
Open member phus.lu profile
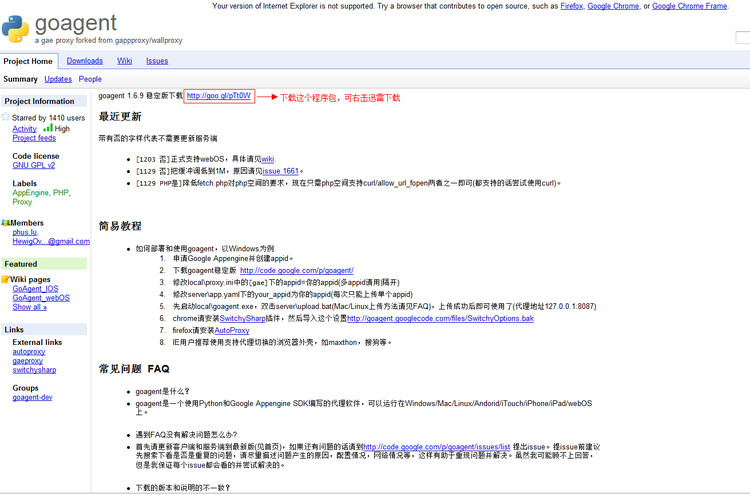click(24, 232)
